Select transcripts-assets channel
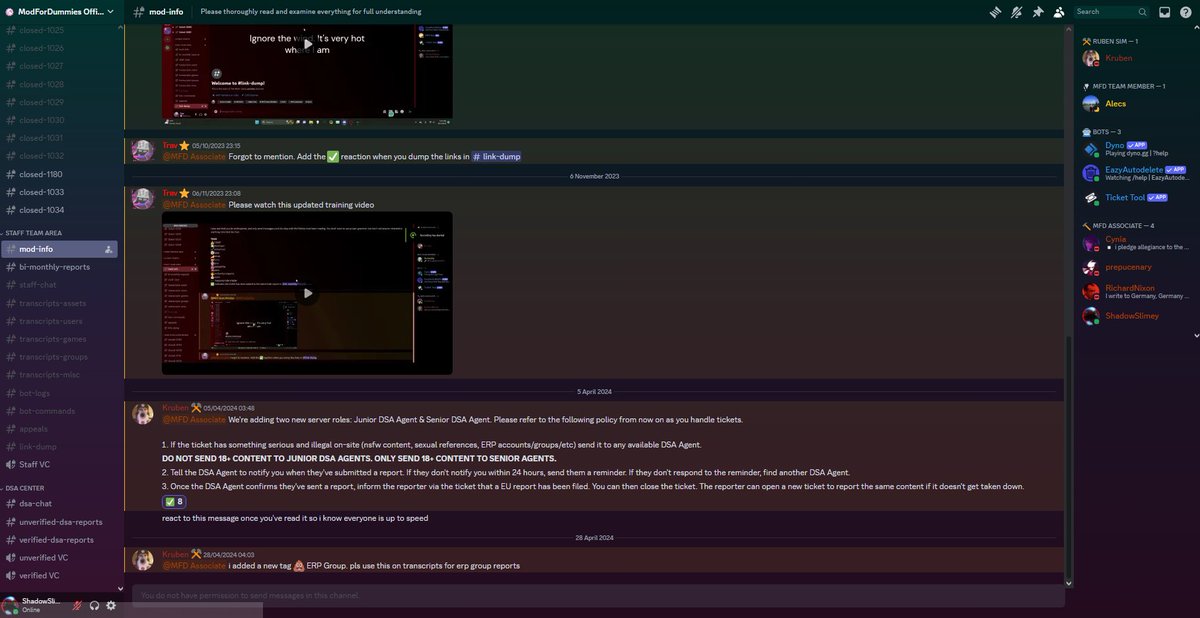Image resolution: width=1200 pixels, height=618 pixels. (60, 303)
